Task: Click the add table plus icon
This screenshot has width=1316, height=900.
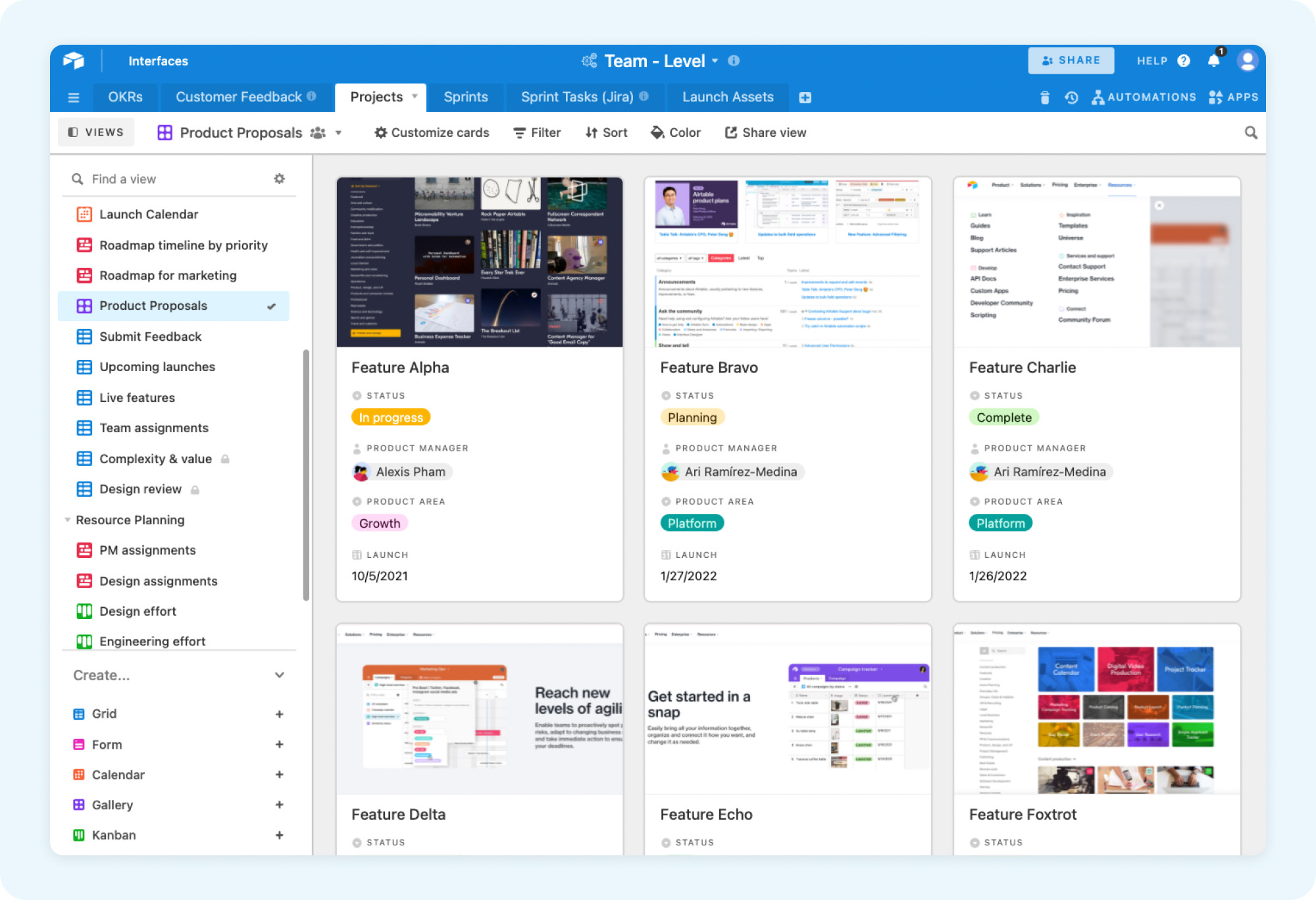Action: point(805,97)
